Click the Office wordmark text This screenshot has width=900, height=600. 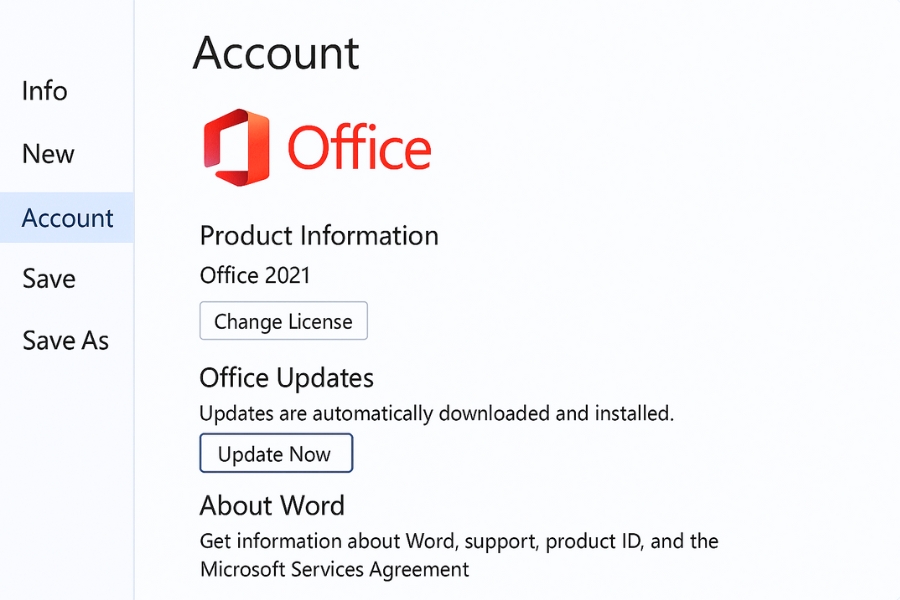point(359,148)
